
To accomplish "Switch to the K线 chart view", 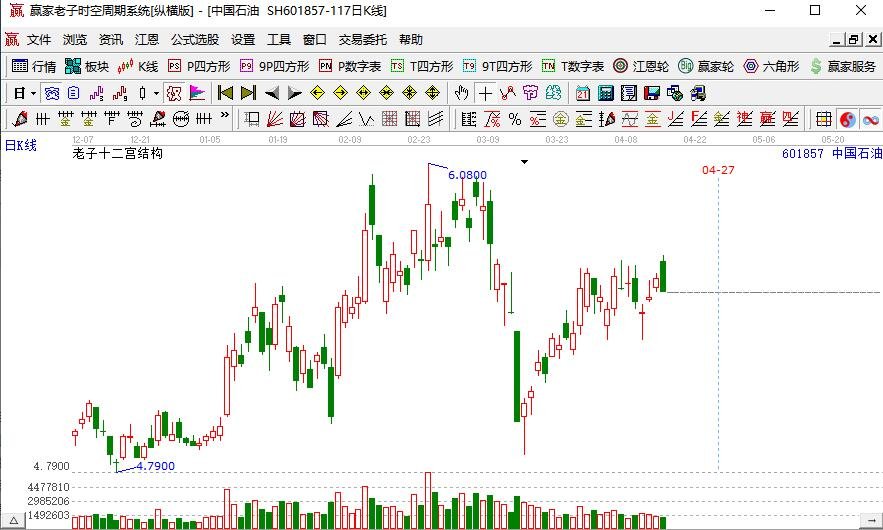I will click(x=137, y=66).
